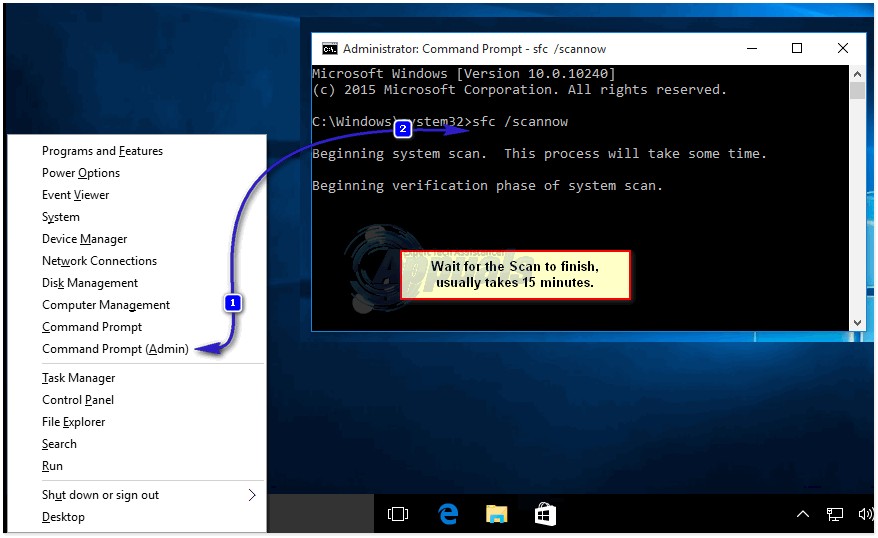Open the Windows Store taskbar icon
Image resolution: width=878 pixels, height=538 pixels.
coord(545,514)
